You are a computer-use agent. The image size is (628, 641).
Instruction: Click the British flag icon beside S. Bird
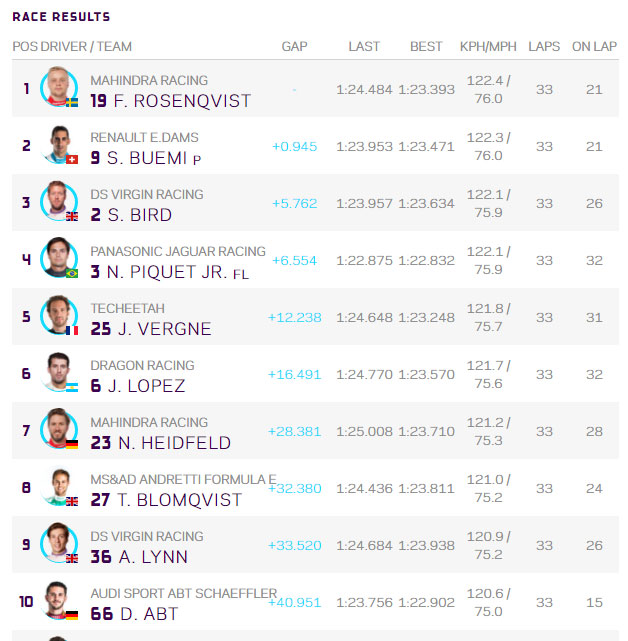[72, 216]
